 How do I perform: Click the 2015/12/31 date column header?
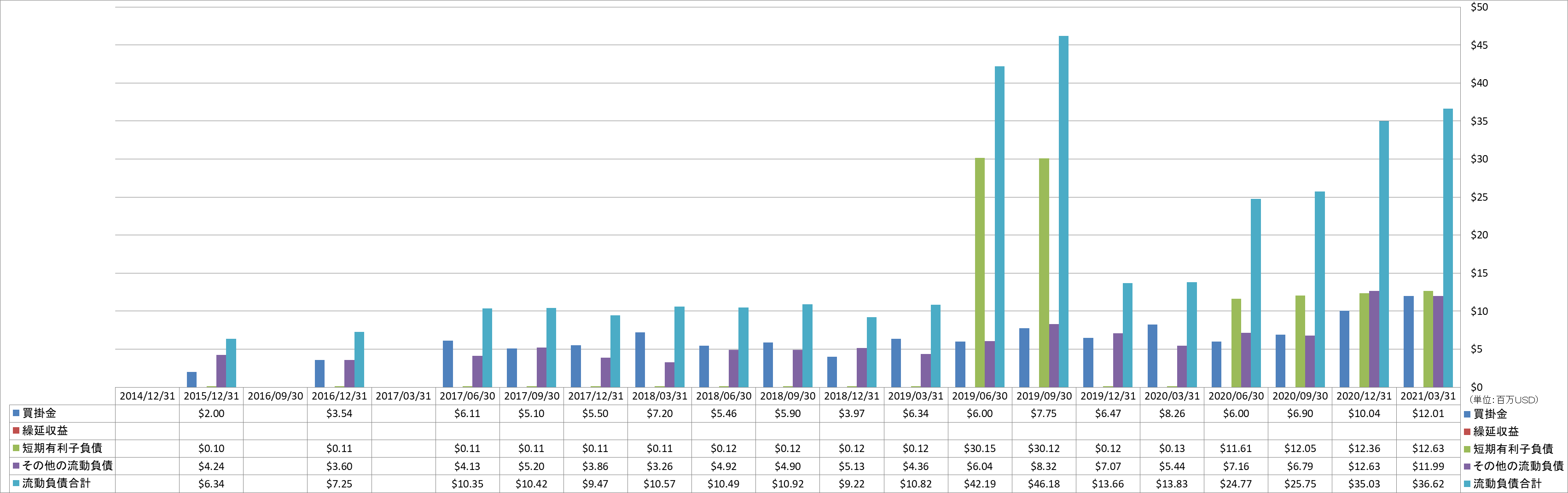pyautogui.click(x=211, y=396)
